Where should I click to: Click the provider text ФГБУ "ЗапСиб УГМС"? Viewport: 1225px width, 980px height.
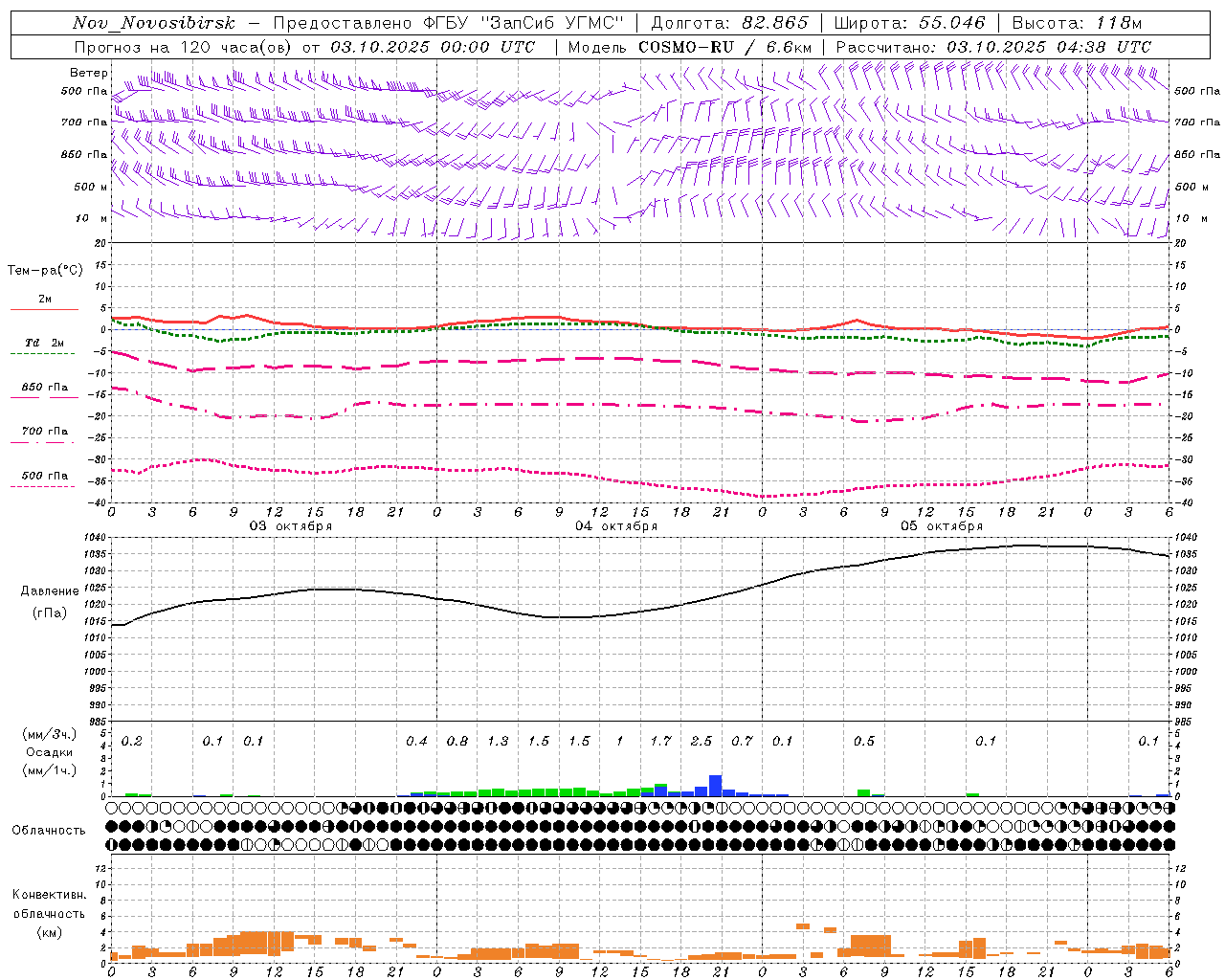[523, 24]
